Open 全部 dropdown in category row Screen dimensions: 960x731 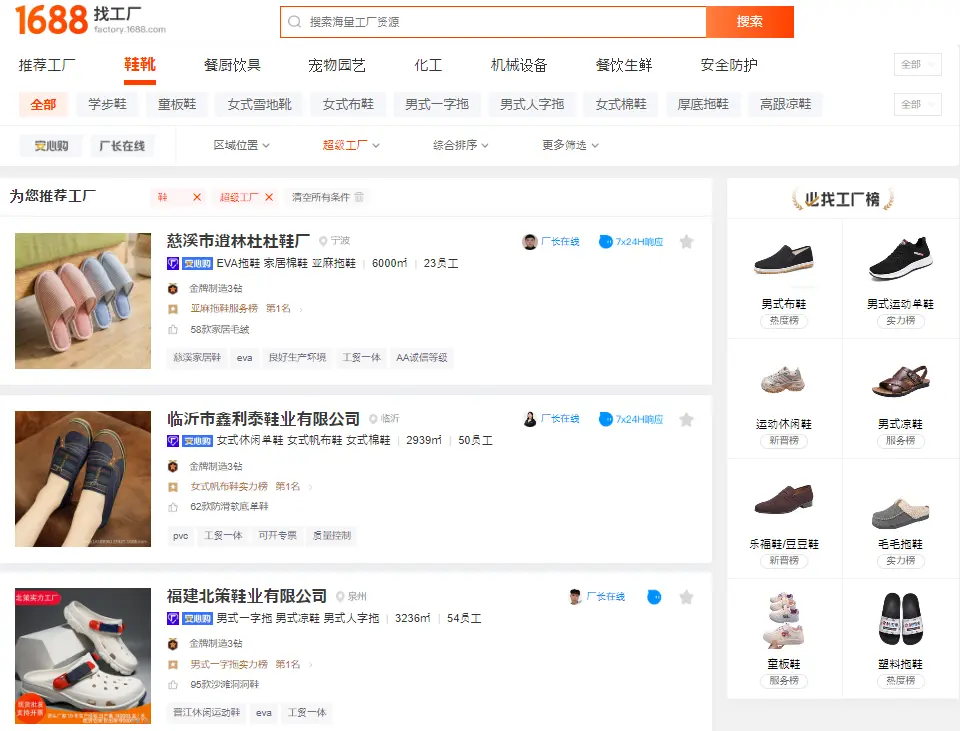pos(917,64)
